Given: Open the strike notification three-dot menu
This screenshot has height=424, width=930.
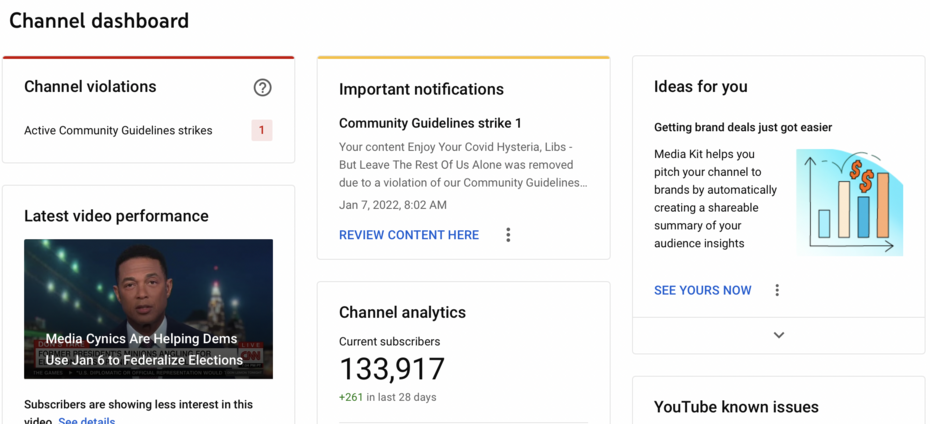Looking at the screenshot, I should pos(508,235).
